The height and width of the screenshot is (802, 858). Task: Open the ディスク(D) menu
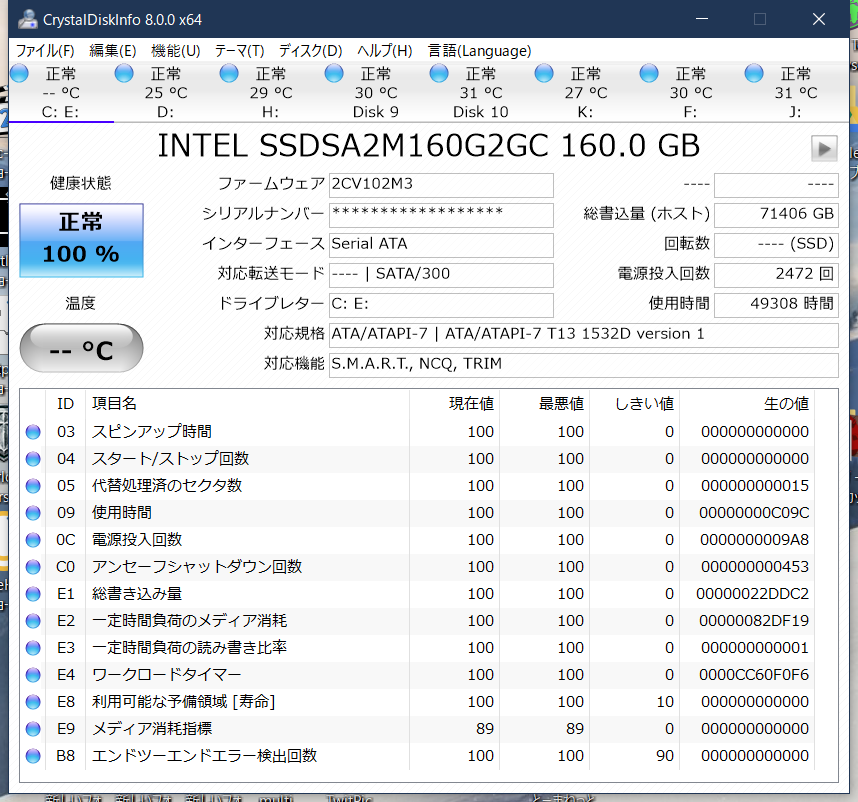point(310,51)
